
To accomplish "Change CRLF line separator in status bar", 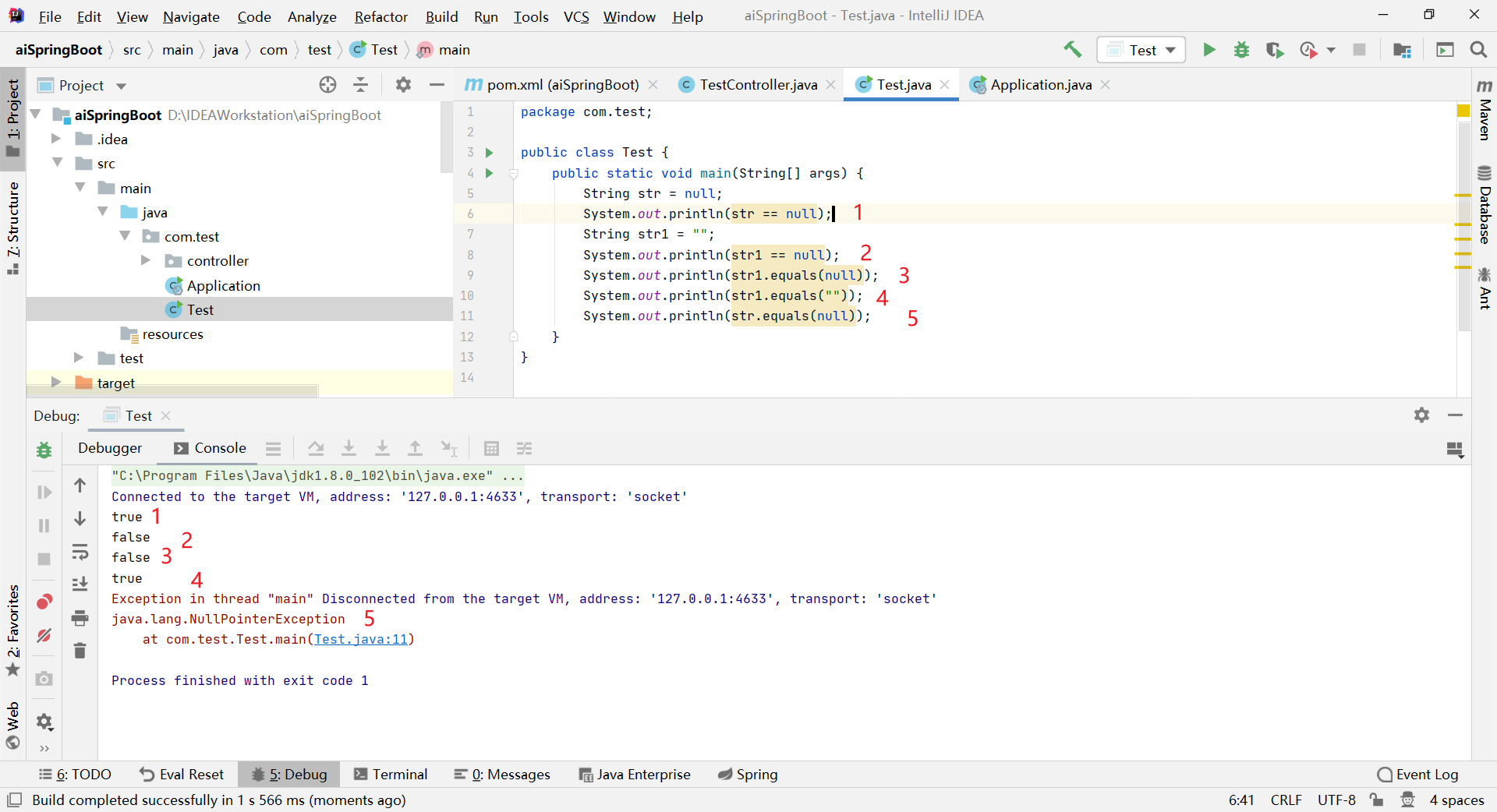I will coord(1286,800).
